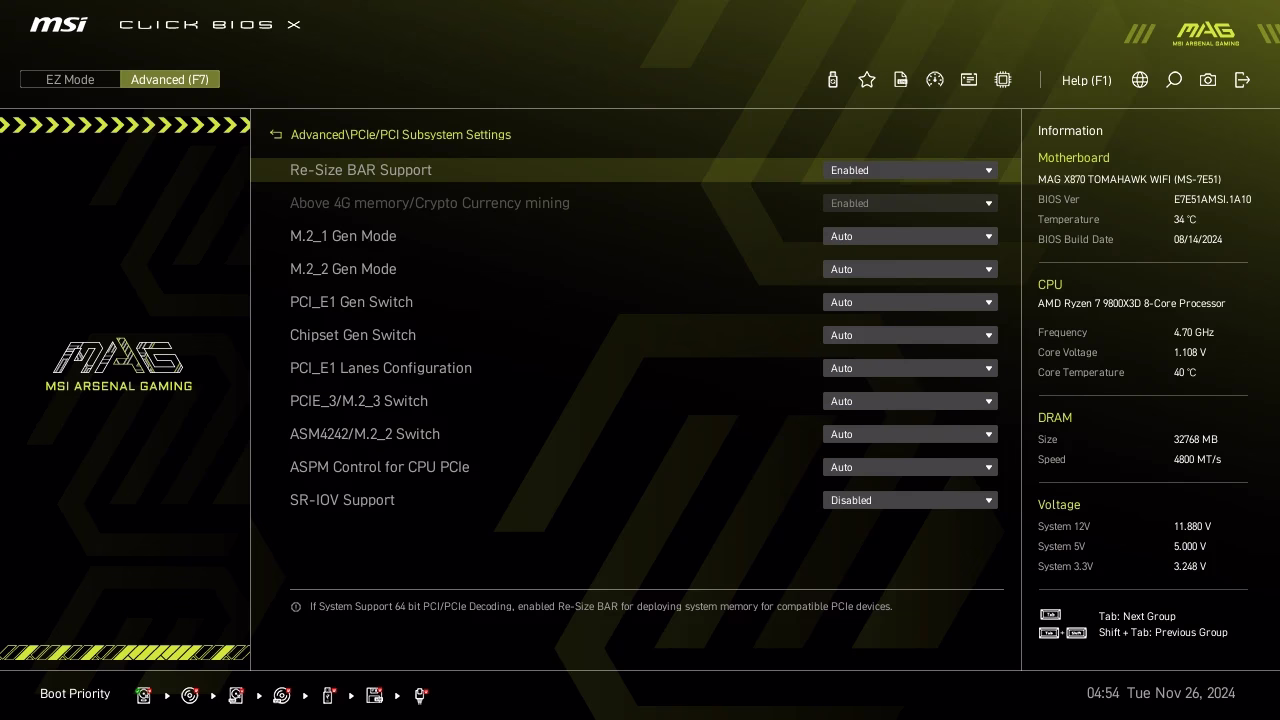Click the CPU frequency 4.70 GHz value
The height and width of the screenshot is (720, 1280).
1194,333
